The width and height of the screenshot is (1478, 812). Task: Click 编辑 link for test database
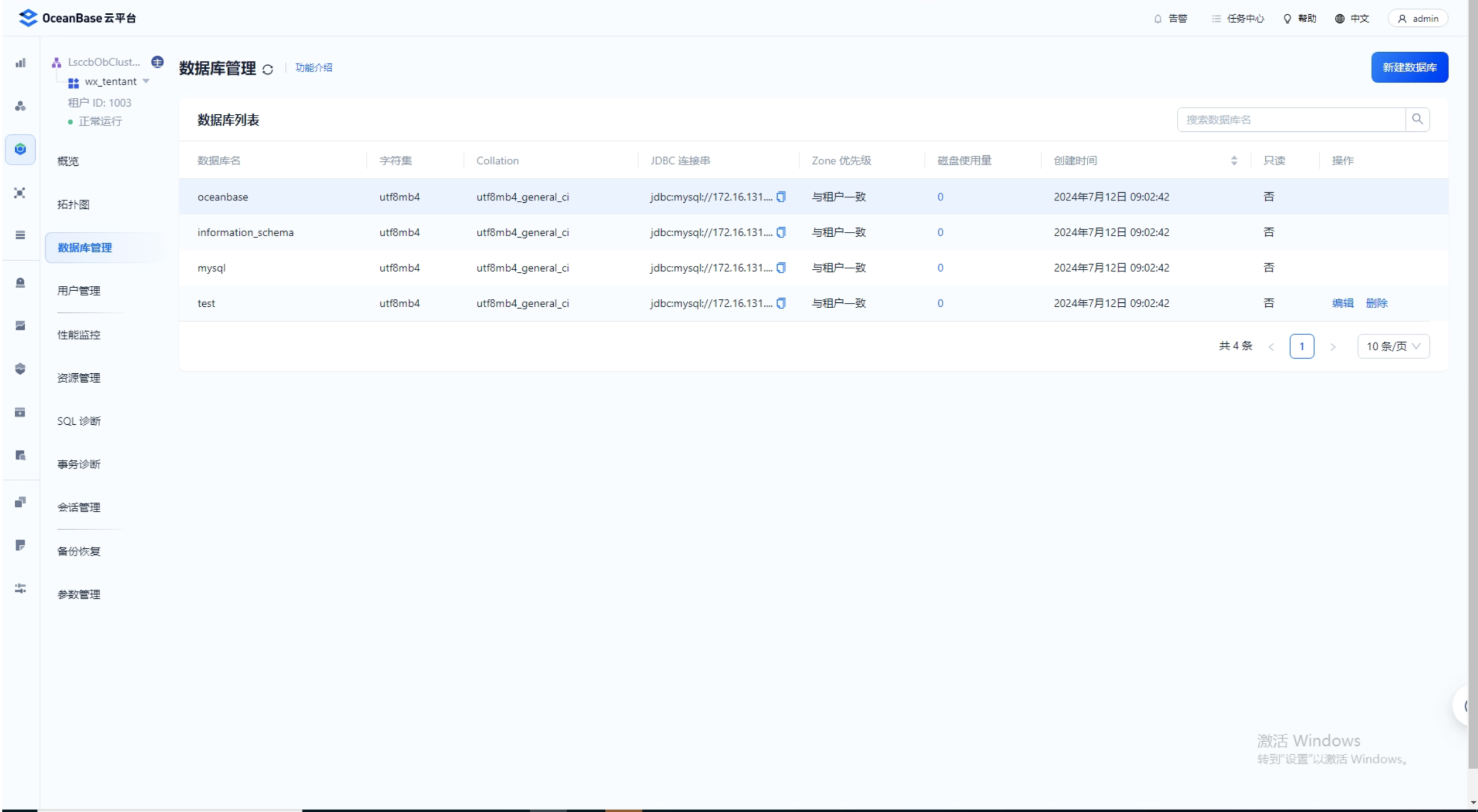point(1342,303)
